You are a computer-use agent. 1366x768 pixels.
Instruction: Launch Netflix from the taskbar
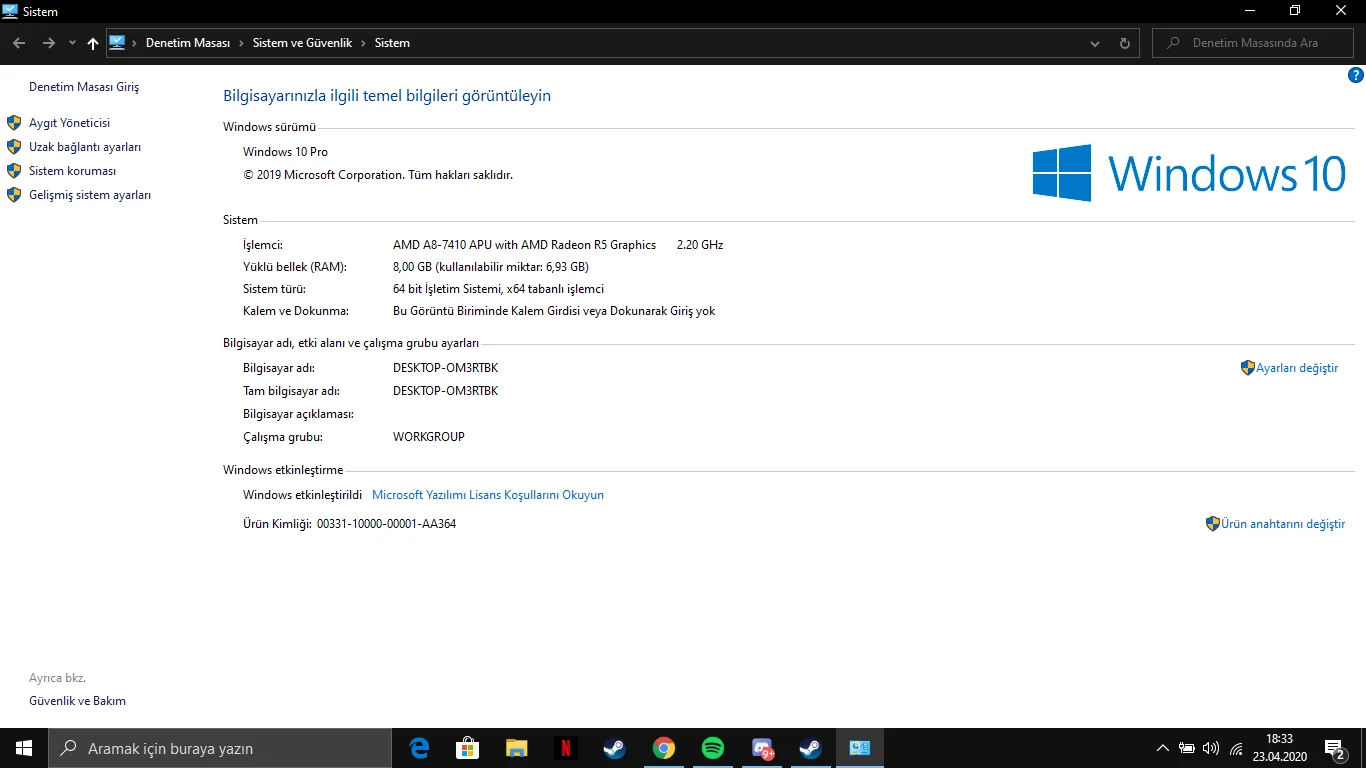click(x=566, y=748)
